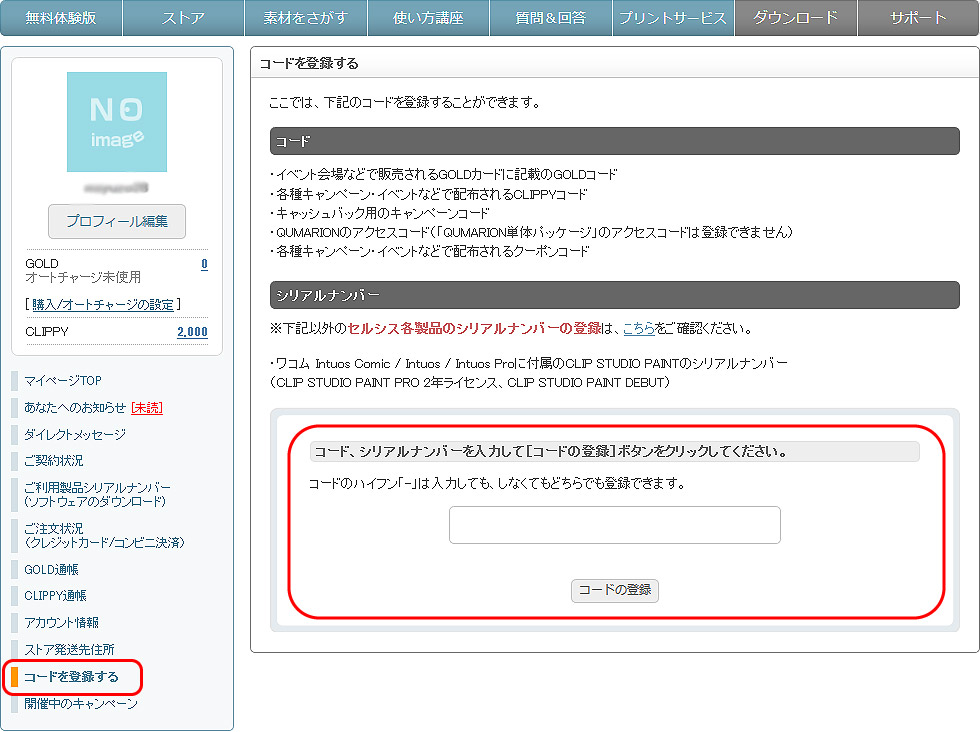Click the コード section header bar

click(615, 141)
